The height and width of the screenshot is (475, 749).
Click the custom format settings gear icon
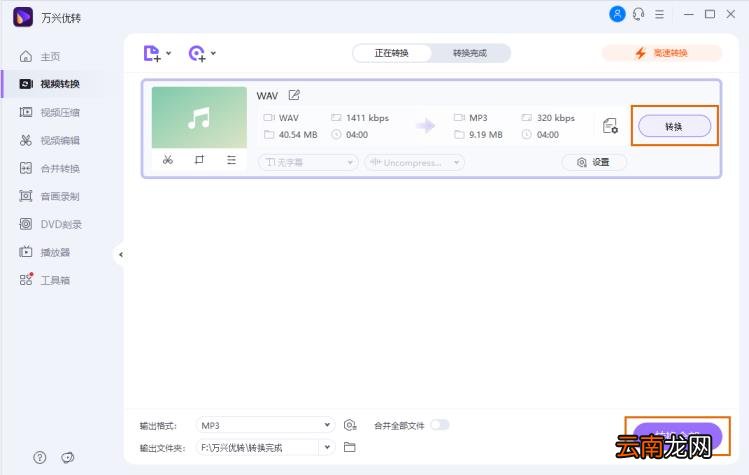tap(350, 425)
